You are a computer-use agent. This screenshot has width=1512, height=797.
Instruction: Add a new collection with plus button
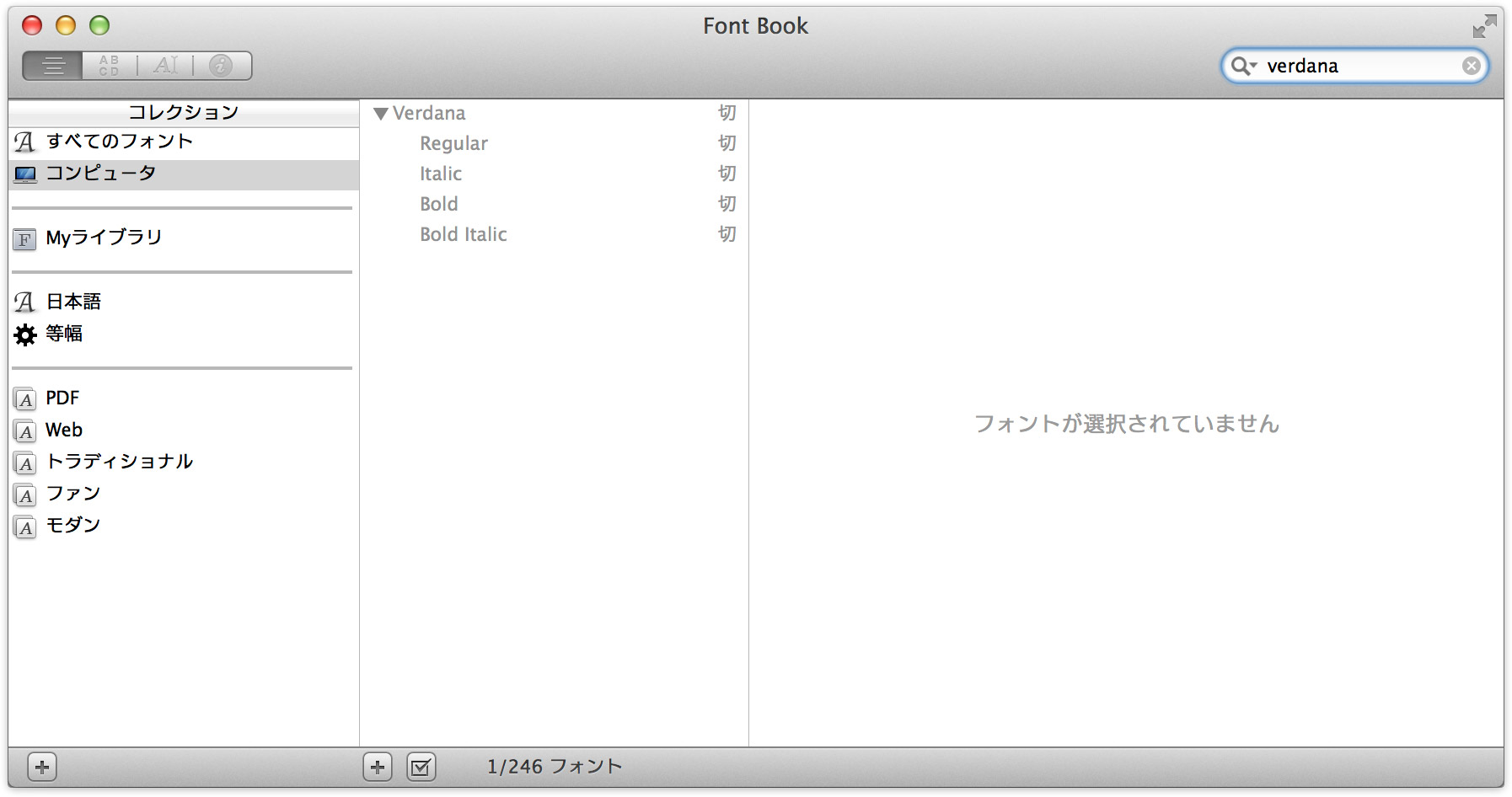click(42, 767)
